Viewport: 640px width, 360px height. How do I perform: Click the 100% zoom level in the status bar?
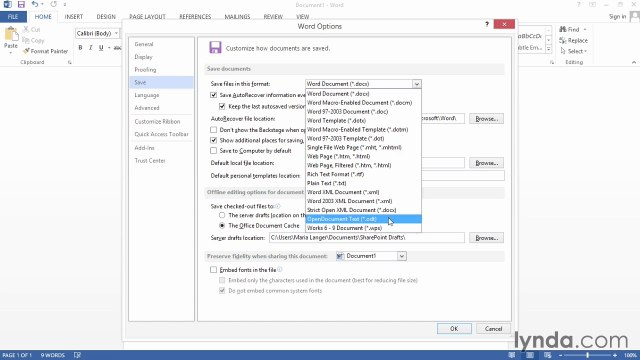coord(630,356)
